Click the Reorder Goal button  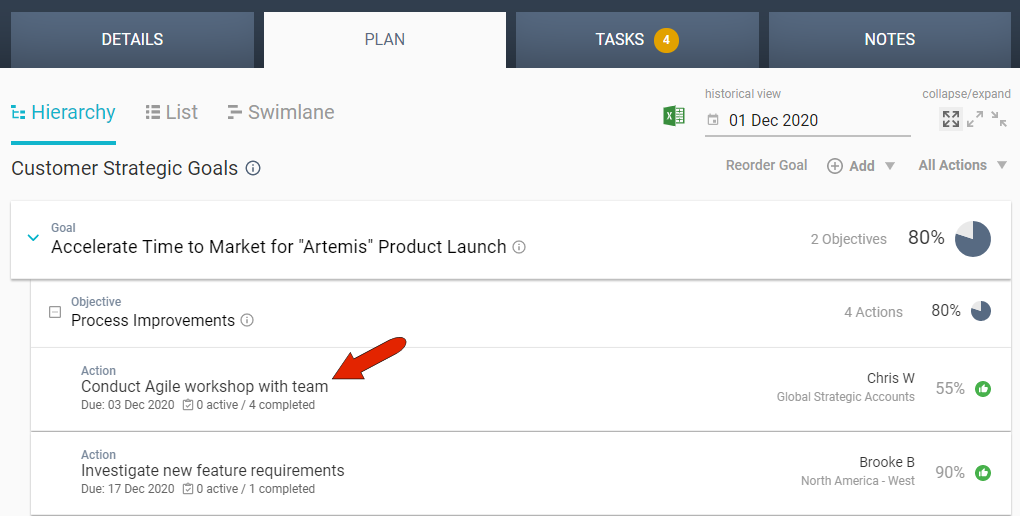coord(766,165)
